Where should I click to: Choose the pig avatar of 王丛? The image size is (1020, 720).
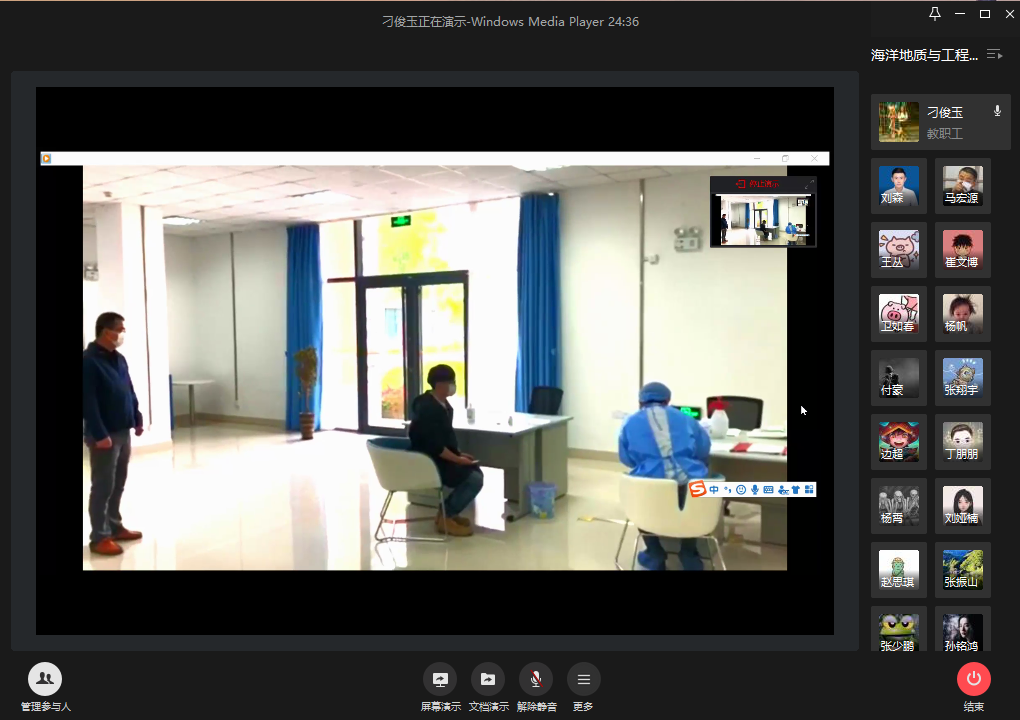(x=898, y=250)
